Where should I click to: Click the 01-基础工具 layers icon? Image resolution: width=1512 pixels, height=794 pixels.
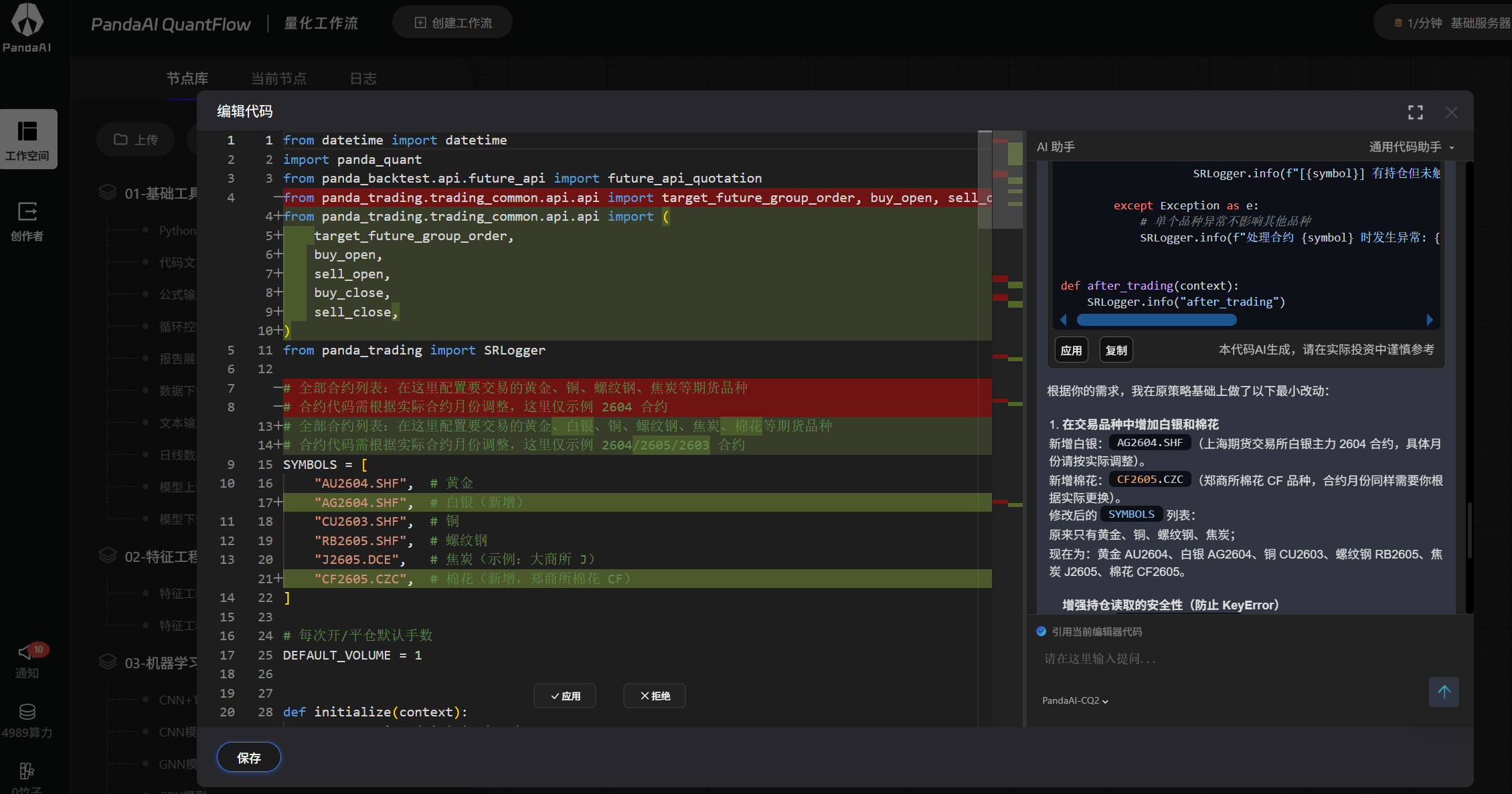[108, 193]
